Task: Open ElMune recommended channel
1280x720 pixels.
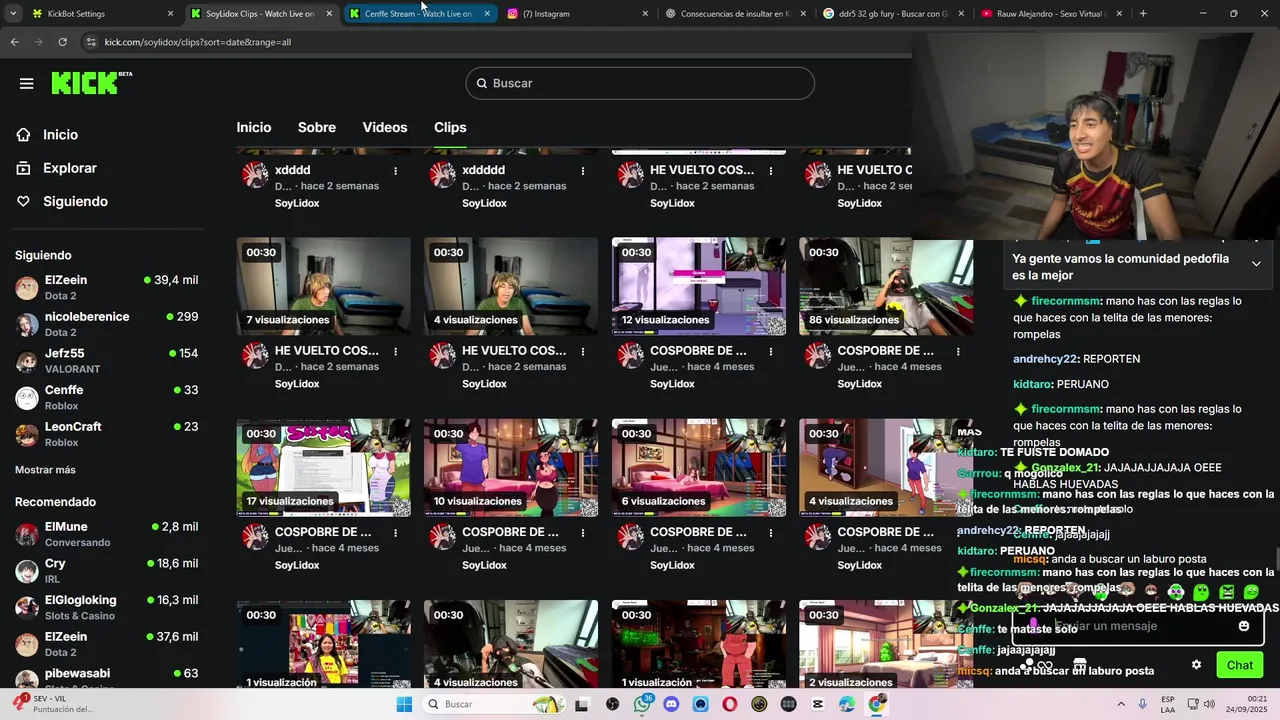Action: pyautogui.click(x=106, y=534)
